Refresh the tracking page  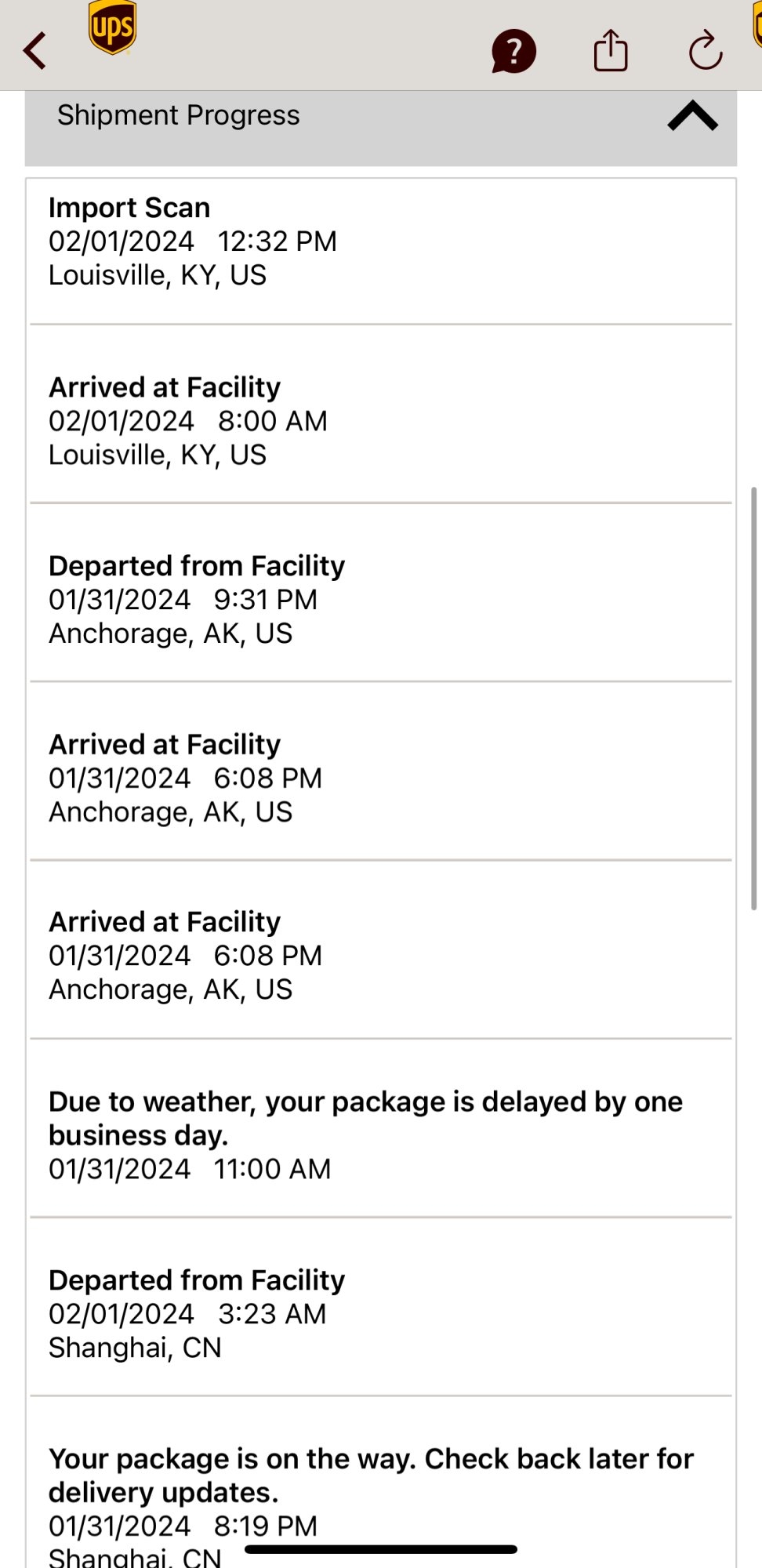(706, 51)
